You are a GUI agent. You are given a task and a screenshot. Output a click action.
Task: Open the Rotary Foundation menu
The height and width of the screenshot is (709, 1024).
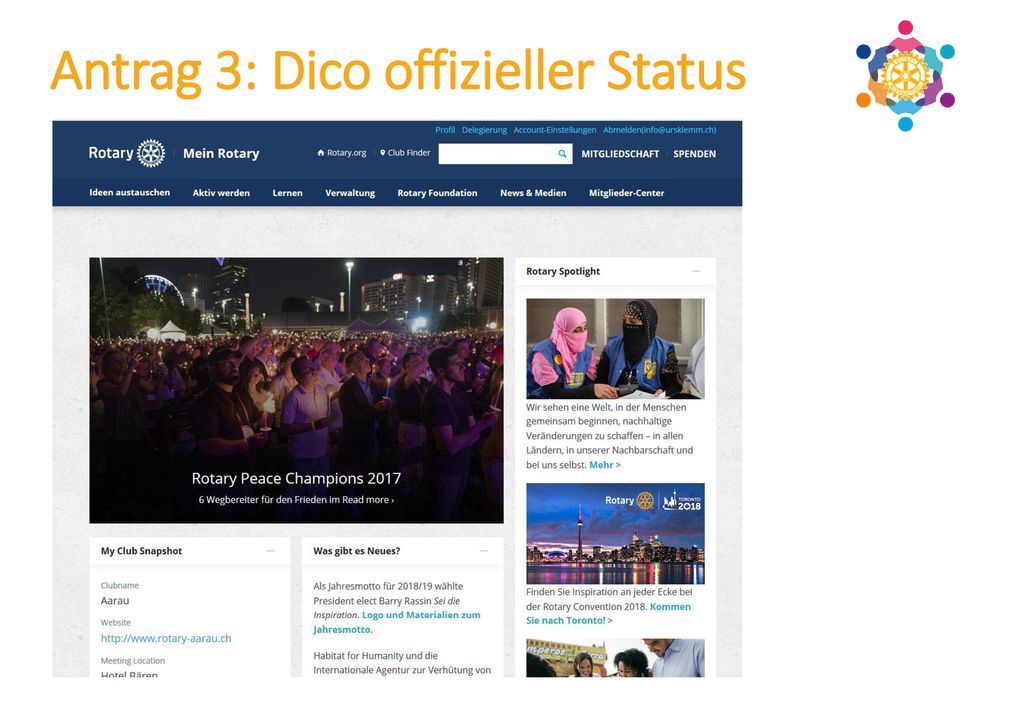tap(437, 193)
